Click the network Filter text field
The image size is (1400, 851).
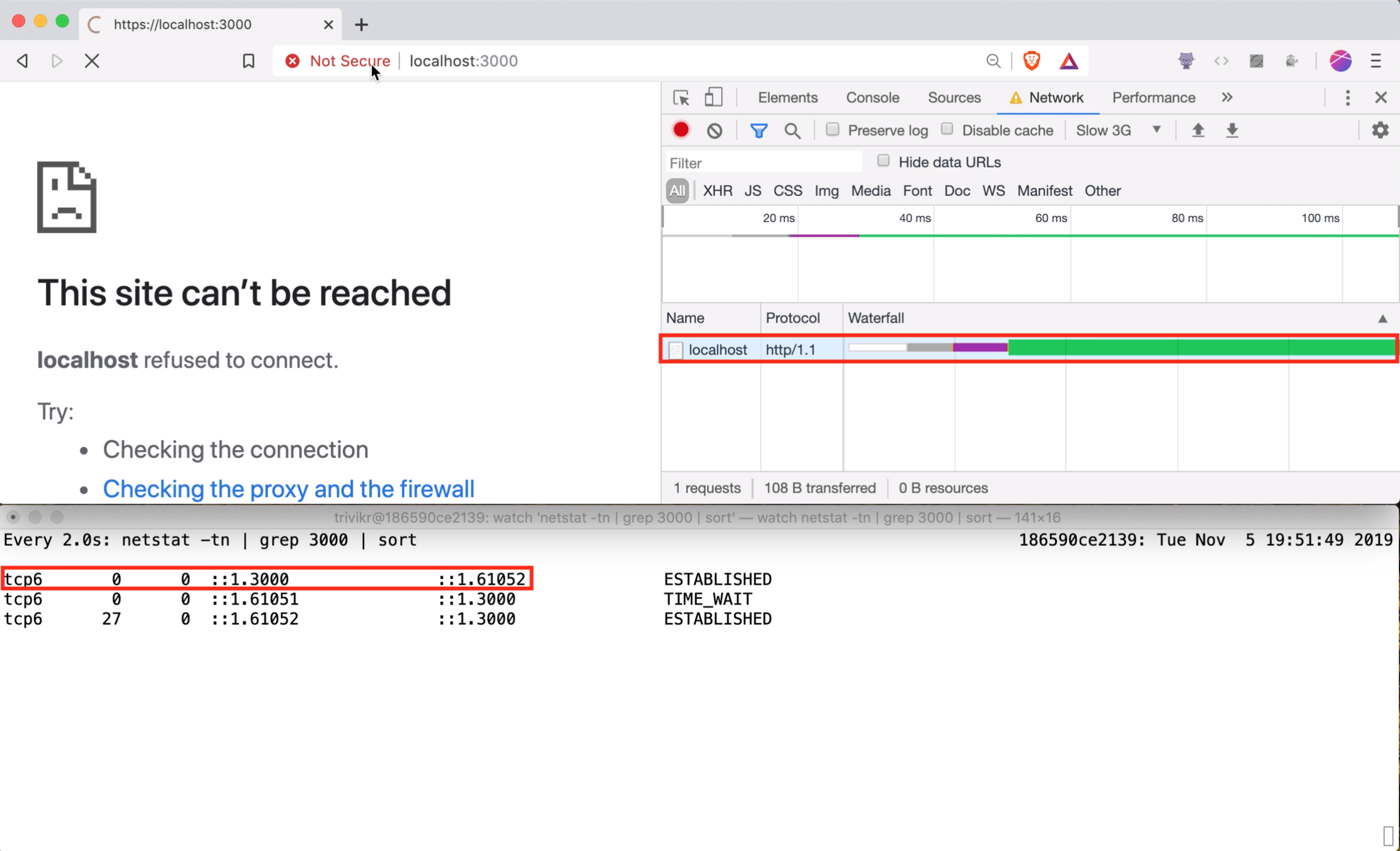pos(763,163)
